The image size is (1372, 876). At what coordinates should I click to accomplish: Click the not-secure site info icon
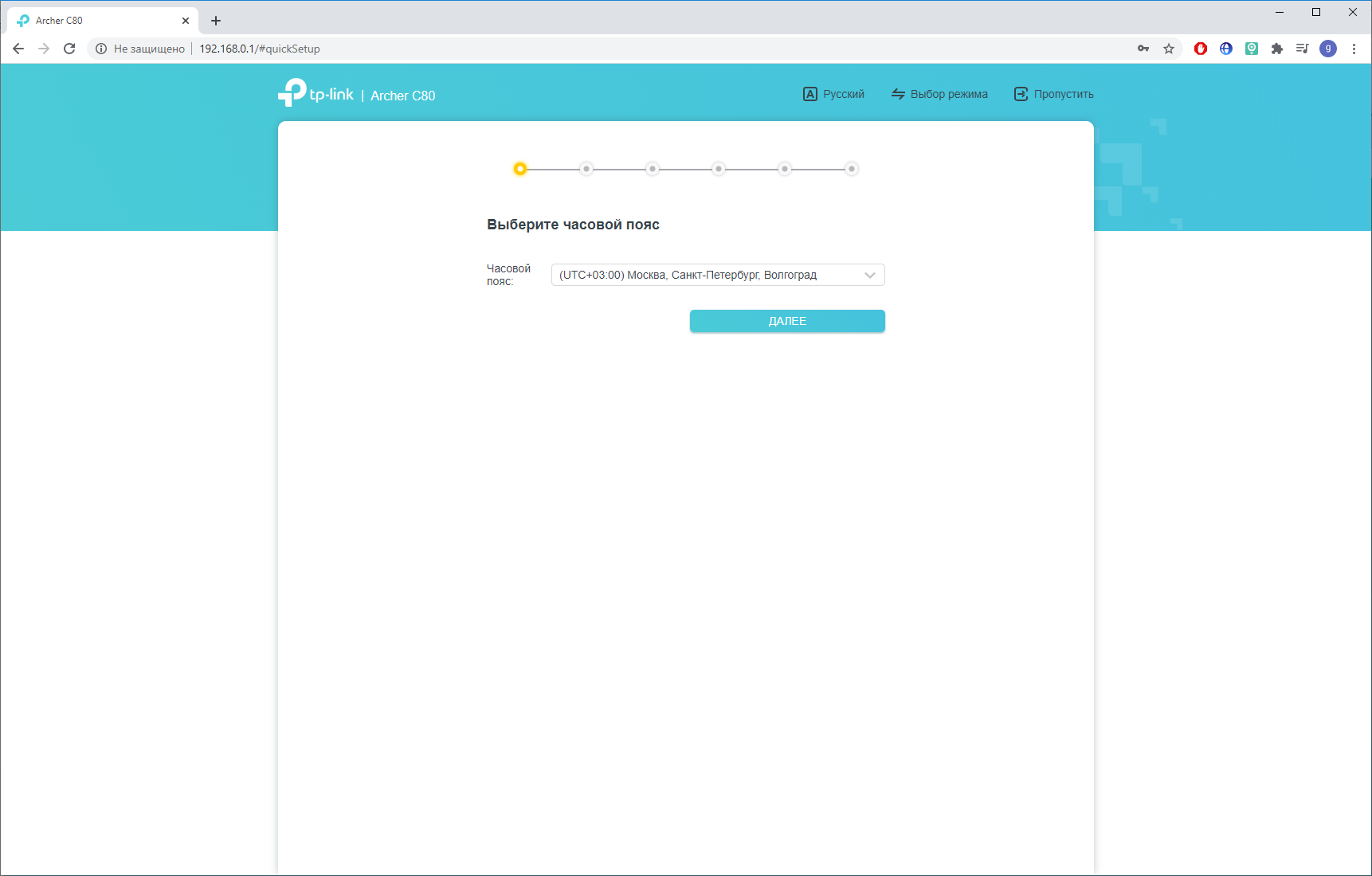click(101, 49)
